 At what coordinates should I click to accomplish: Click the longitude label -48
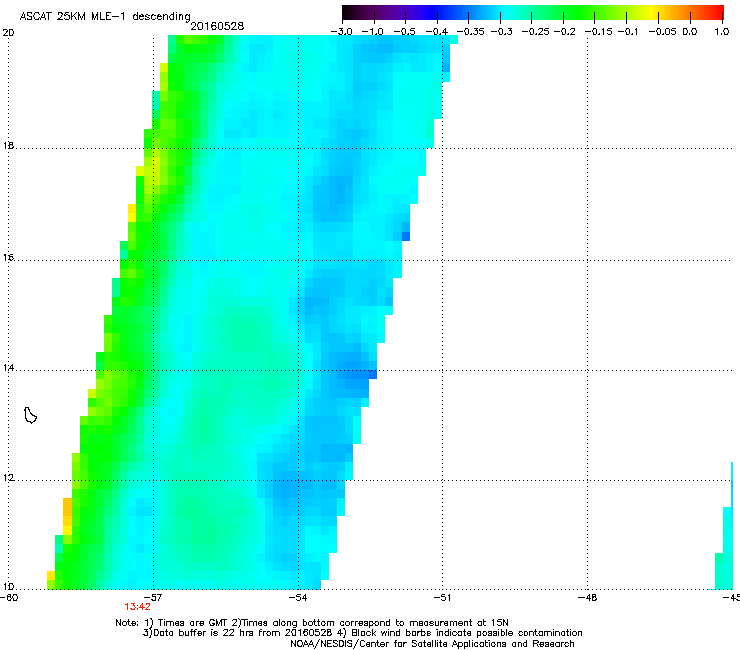tap(587, 598)
